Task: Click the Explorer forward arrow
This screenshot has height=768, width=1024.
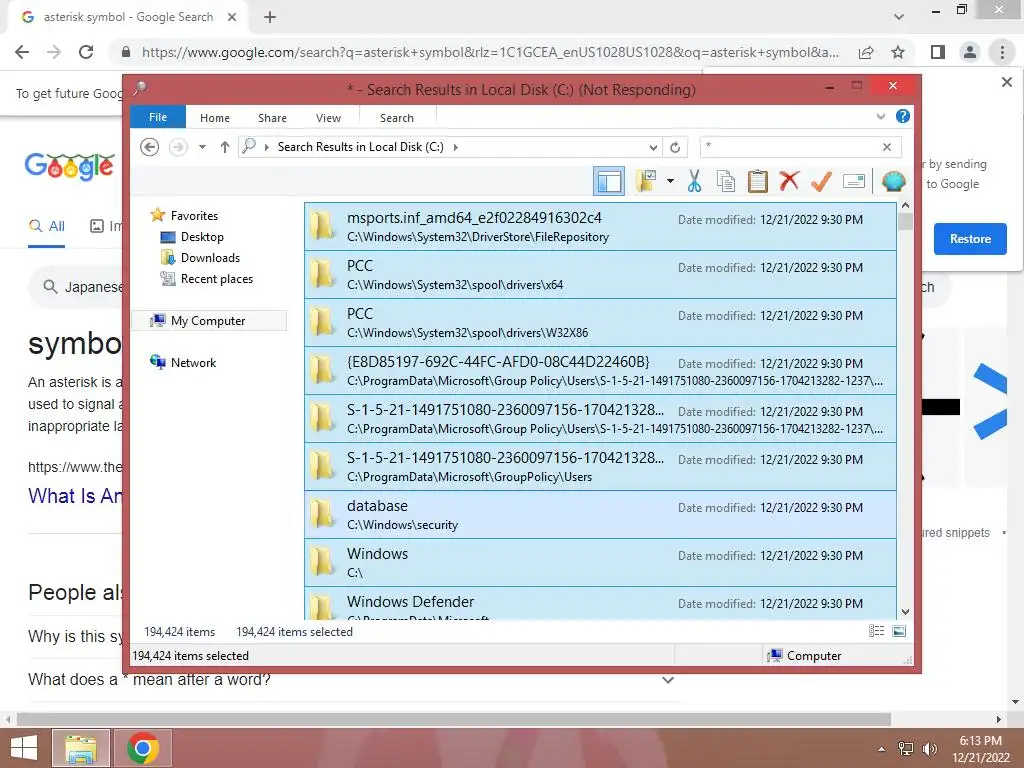Action: pos(178,147)
